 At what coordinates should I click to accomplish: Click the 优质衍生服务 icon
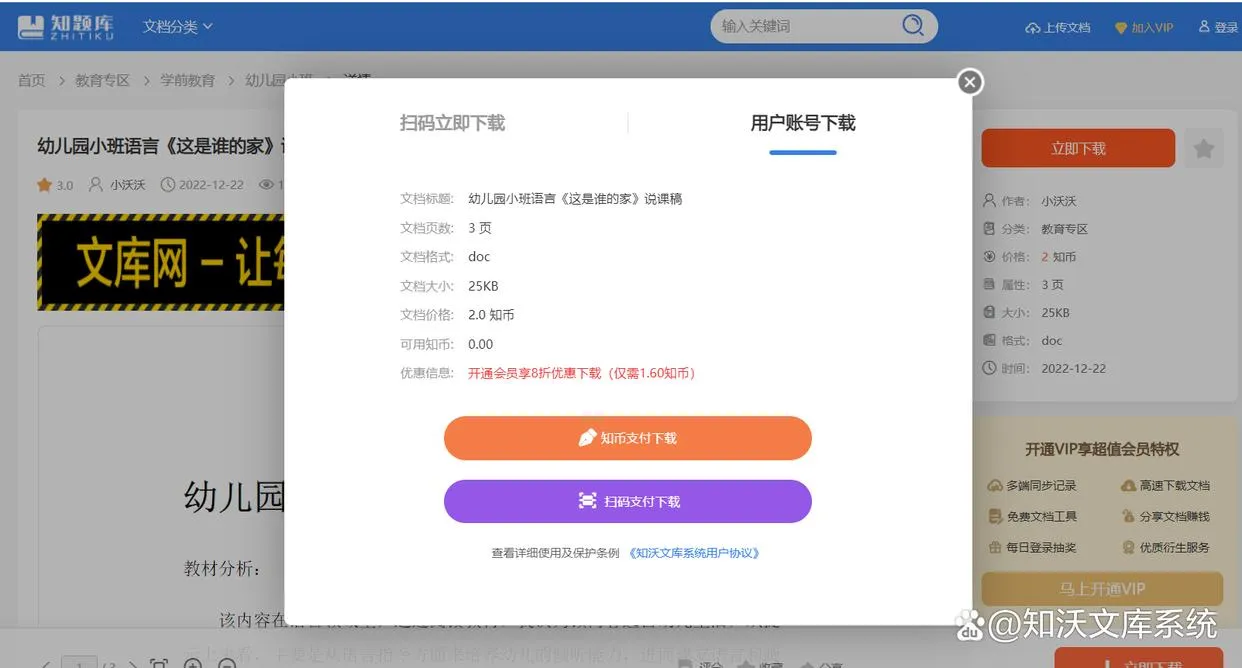coord(1128,548)
